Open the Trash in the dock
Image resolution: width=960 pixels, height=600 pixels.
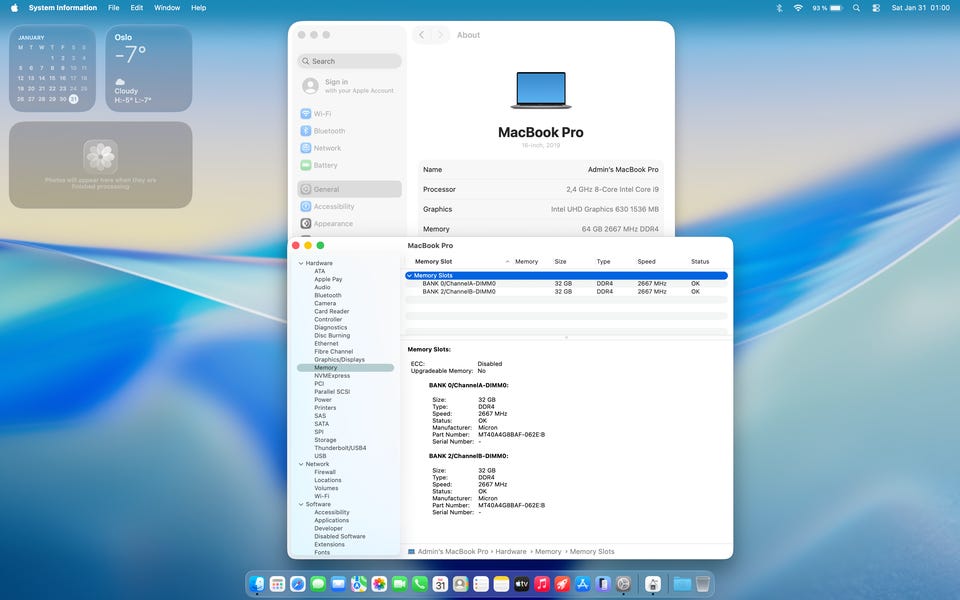click(704, 583)
